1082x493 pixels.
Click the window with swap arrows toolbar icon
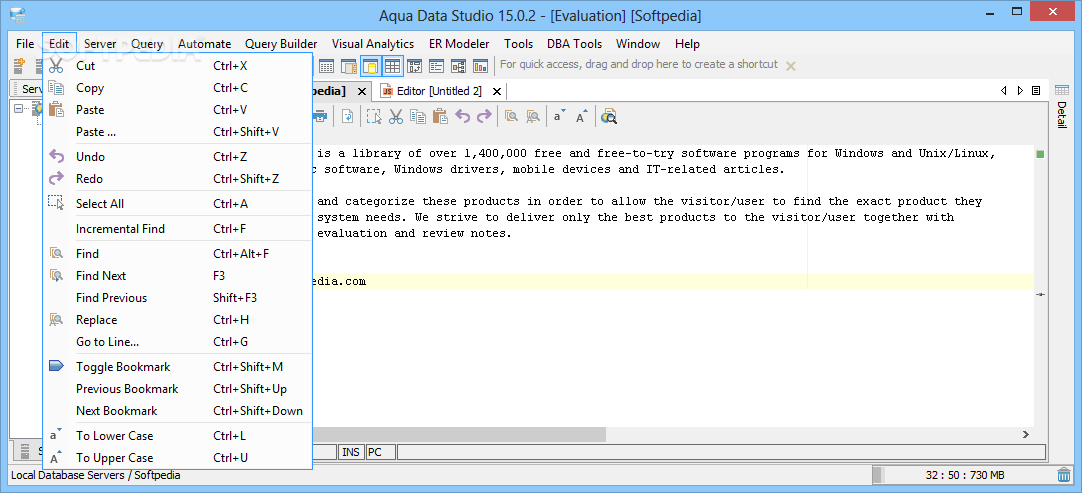[414, 66]
